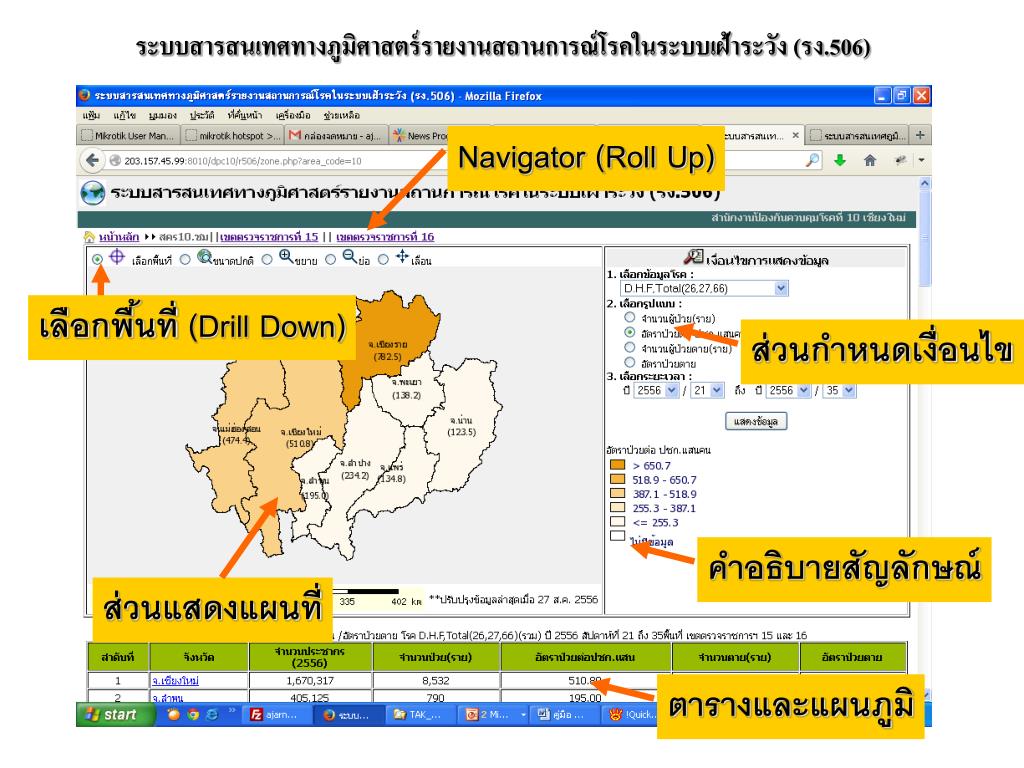Click the globe logo beside the page title
This screenshot has width=1024, height=768.
coord(93,193)
